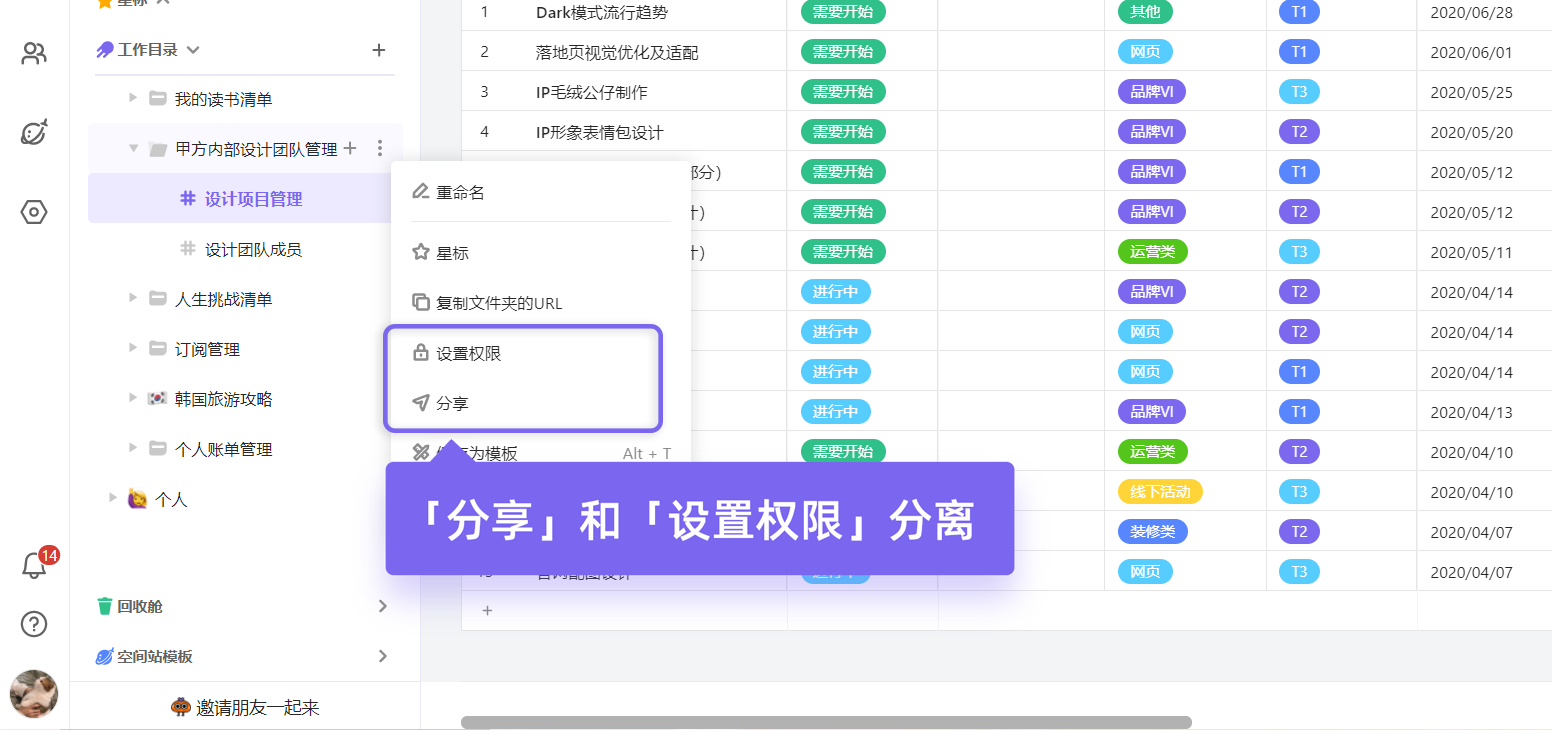The height and width of the screenshot is (730, 1552).
Task: Add a file inside 甲方内部设计团队管理 folder
Action: click(350, 149)
